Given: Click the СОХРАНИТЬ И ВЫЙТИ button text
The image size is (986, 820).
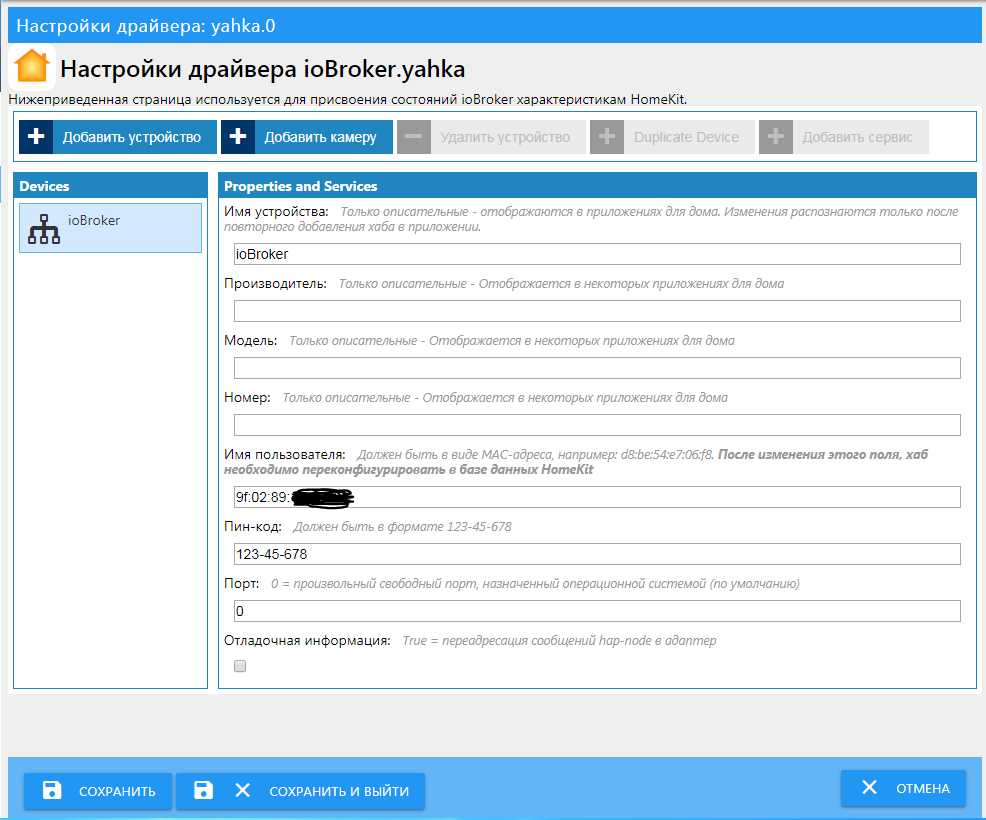Looking at the screenshot, I should [x=339, y=792].
